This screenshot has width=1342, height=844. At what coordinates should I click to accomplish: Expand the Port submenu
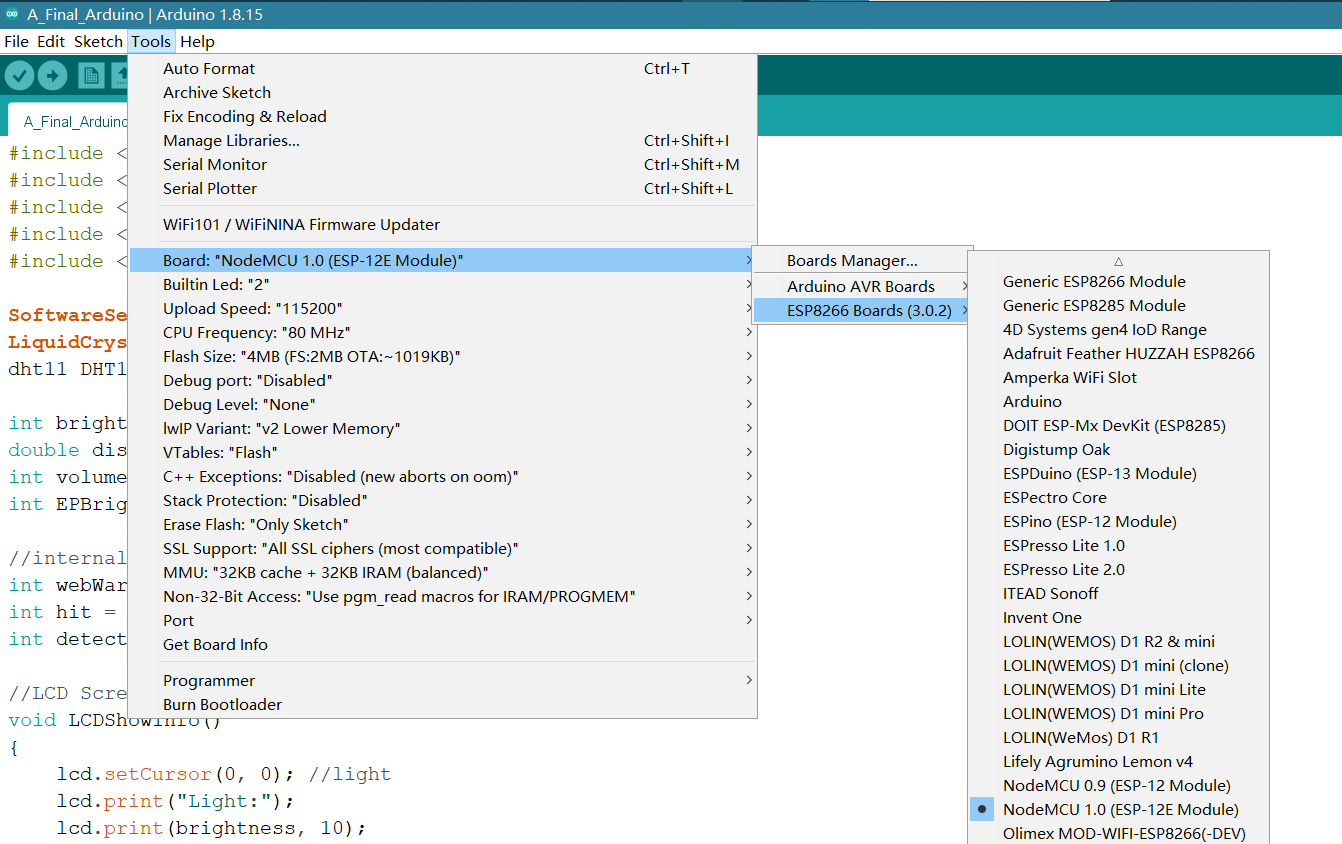[x=443, y=621]
